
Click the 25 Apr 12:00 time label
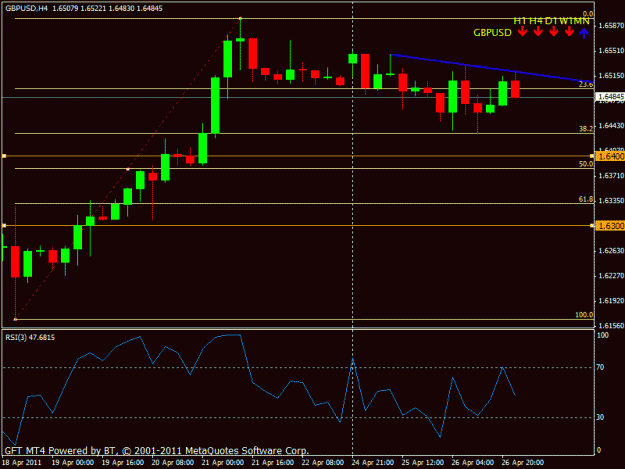tap(423, 463)
